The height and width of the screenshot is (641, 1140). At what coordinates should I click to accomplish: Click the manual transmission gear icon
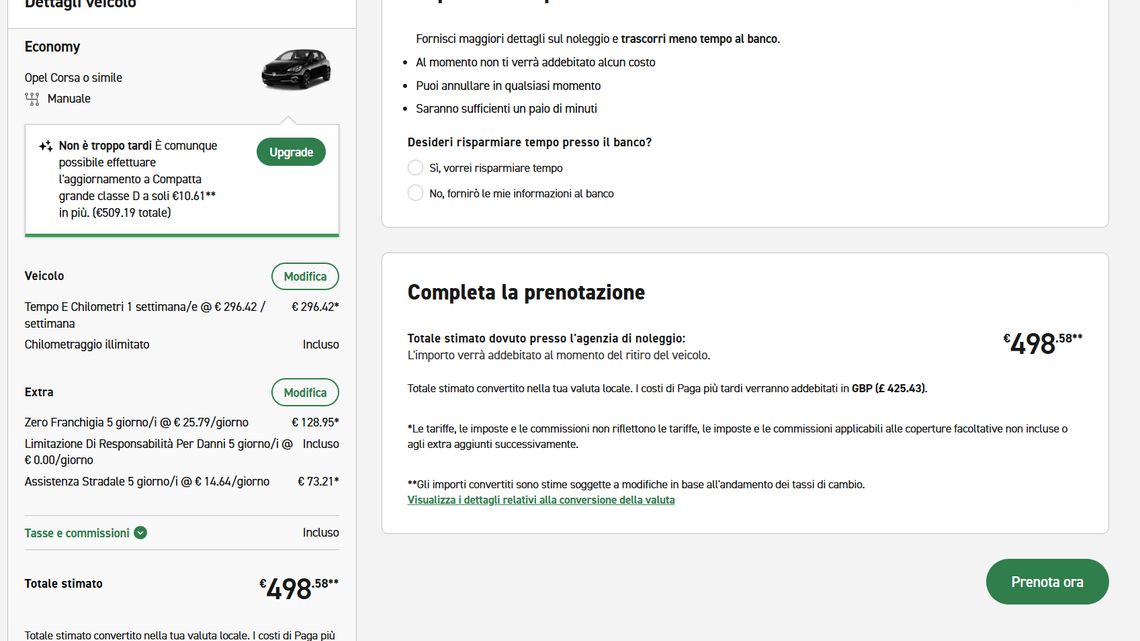(32, 99)
